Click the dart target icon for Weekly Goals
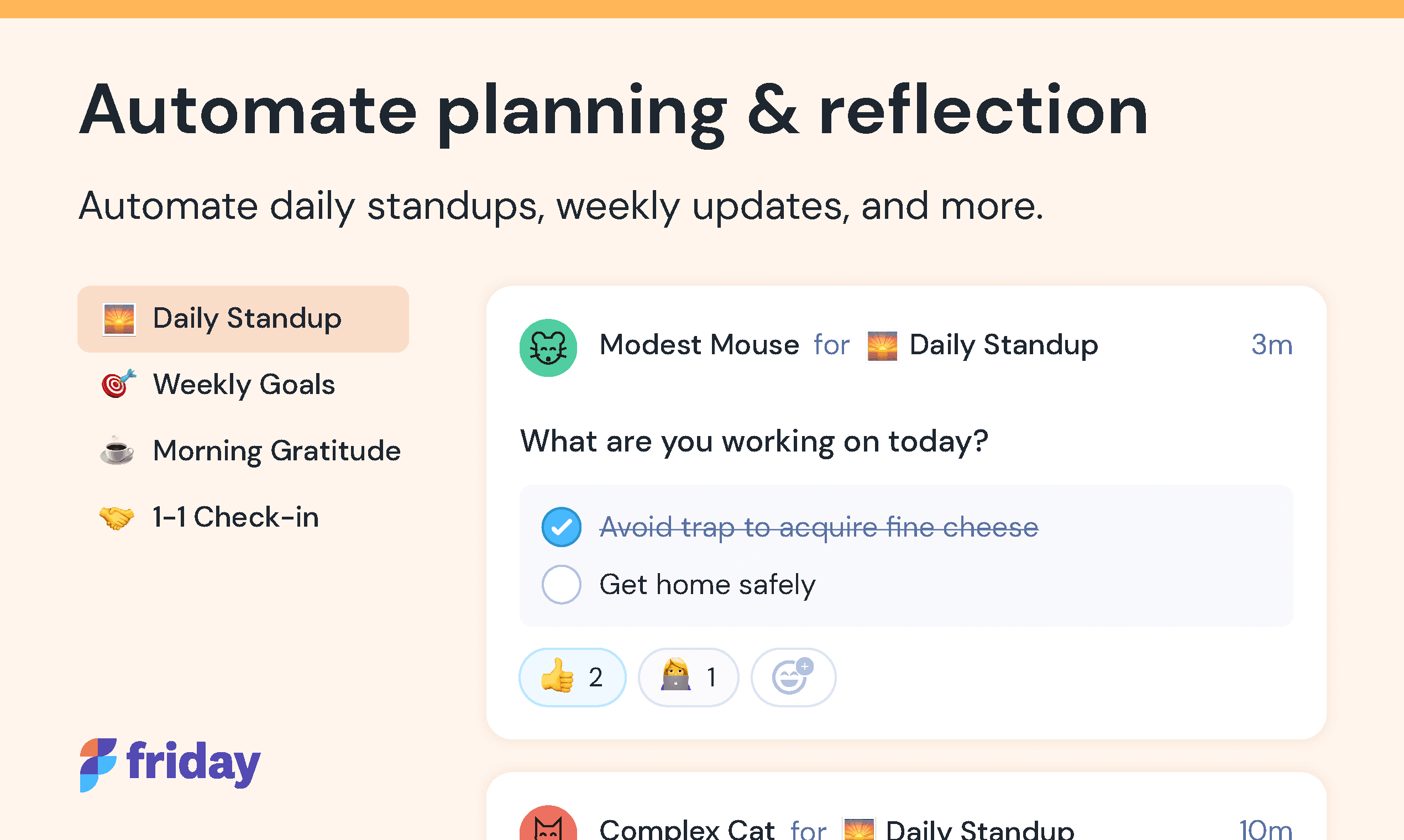The image size is (1404, 840). [118, 384]
